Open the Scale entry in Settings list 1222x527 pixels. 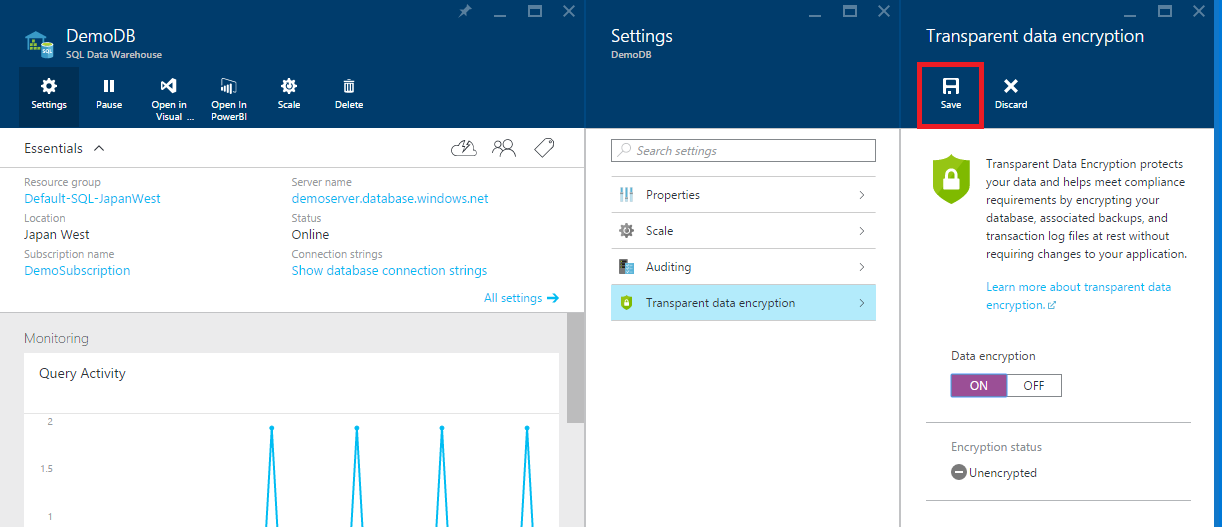click(743, 231)
